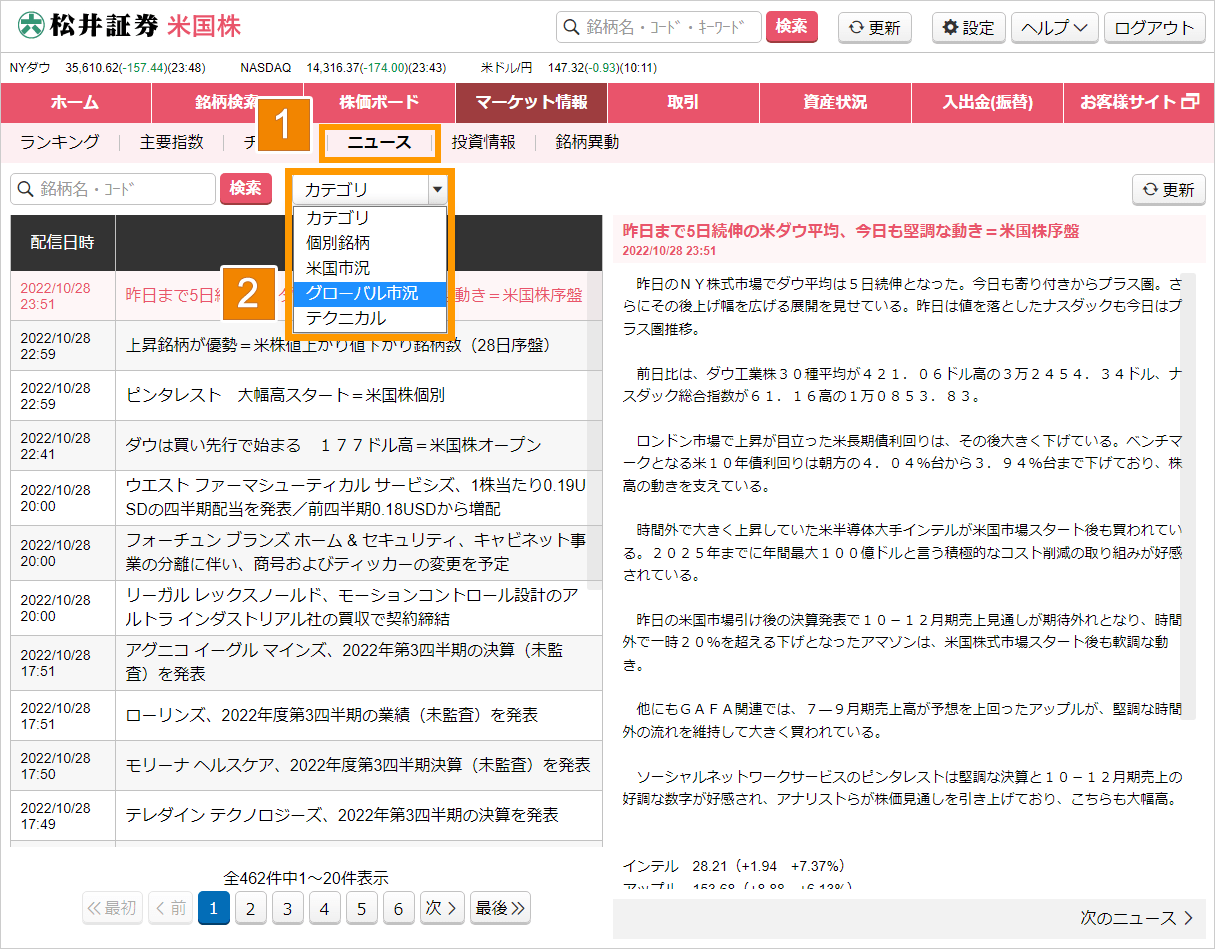
Task: Click the red 検索 button at top
Action: click(791, 27)
